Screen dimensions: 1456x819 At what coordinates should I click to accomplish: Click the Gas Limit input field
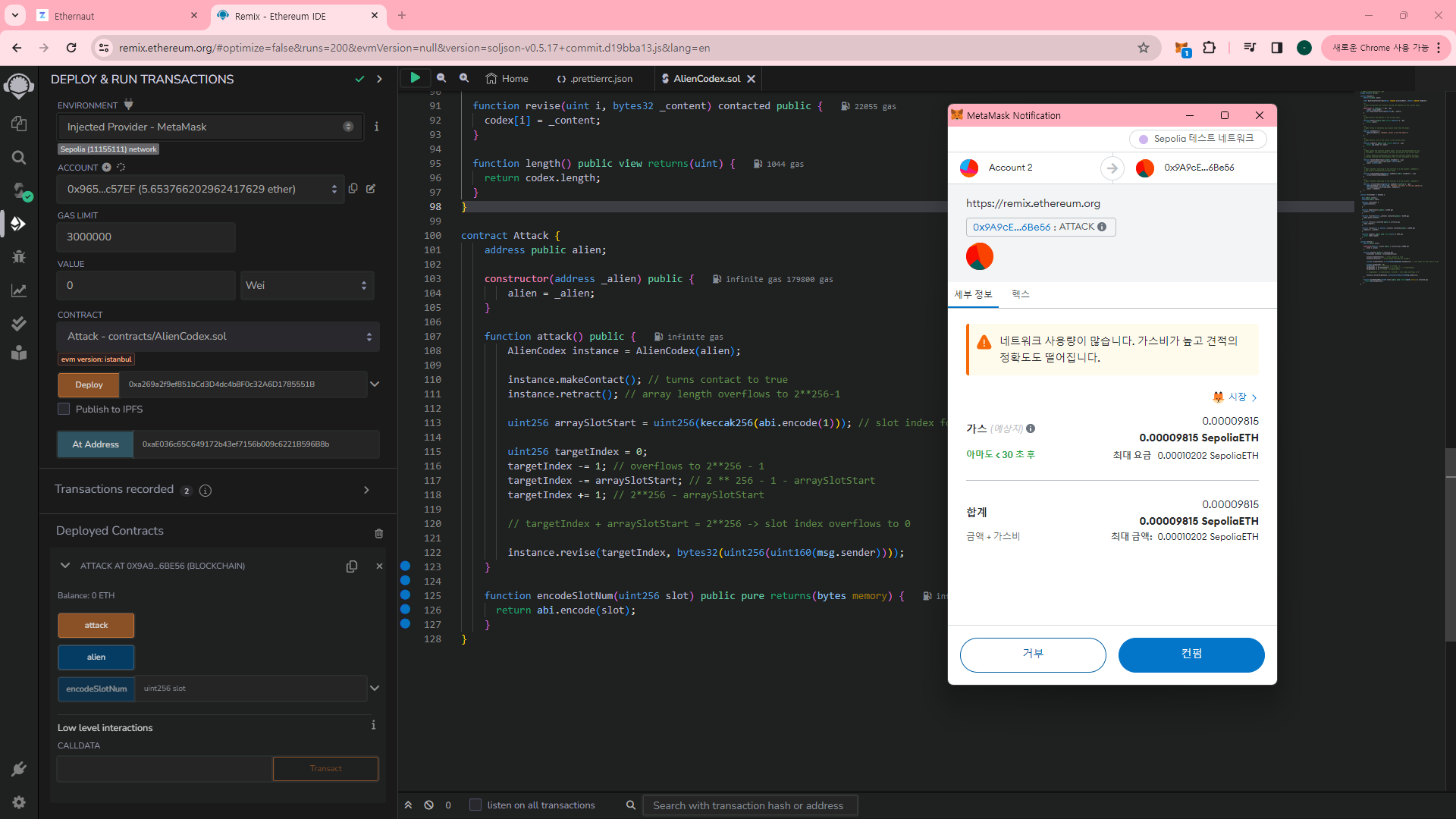[x=146, y=237]
